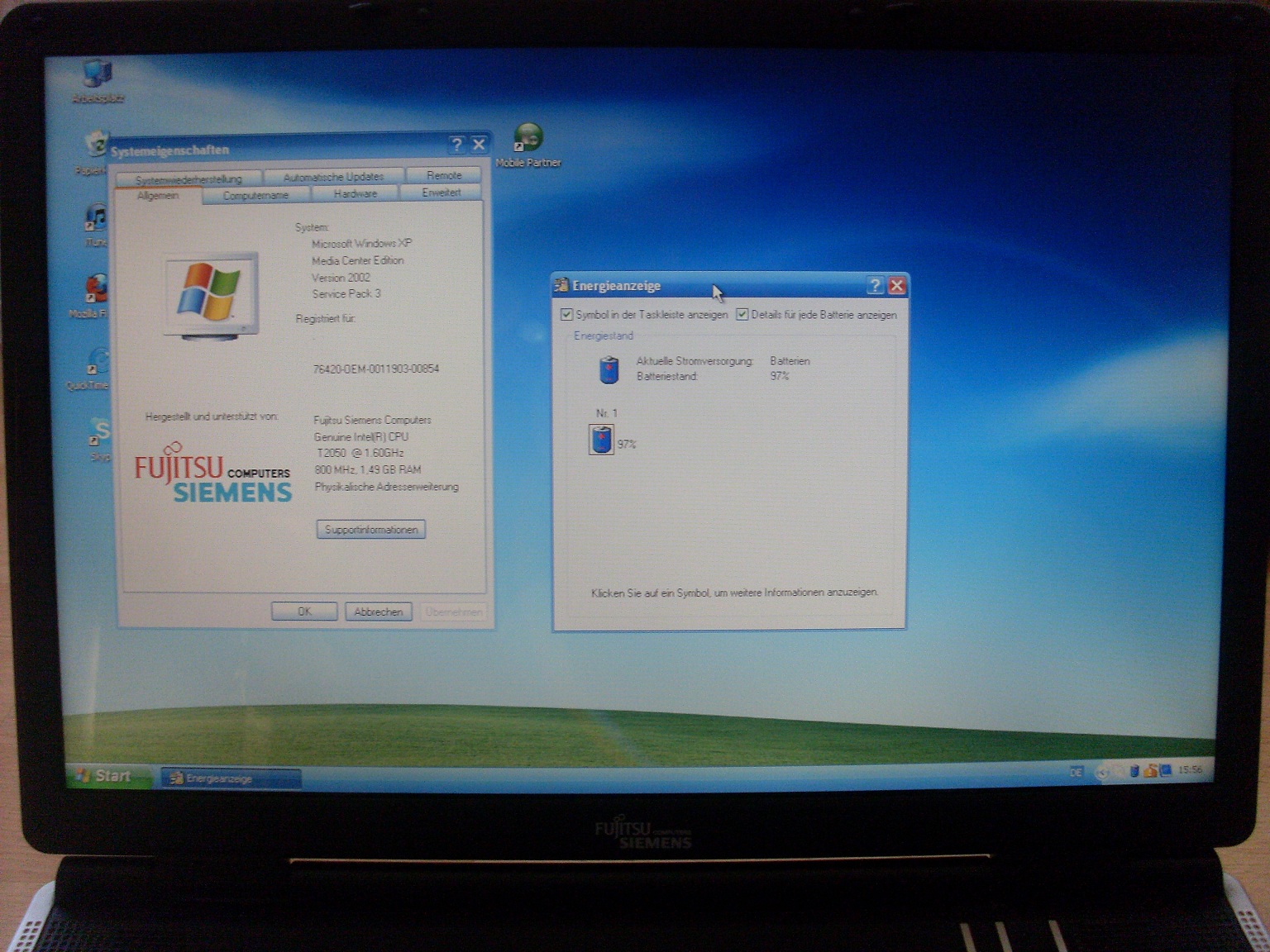Viewport: 1270px width, 952px height.
Task: Click the taskbar clock showing 15:56
Action: coord(1191,769)
